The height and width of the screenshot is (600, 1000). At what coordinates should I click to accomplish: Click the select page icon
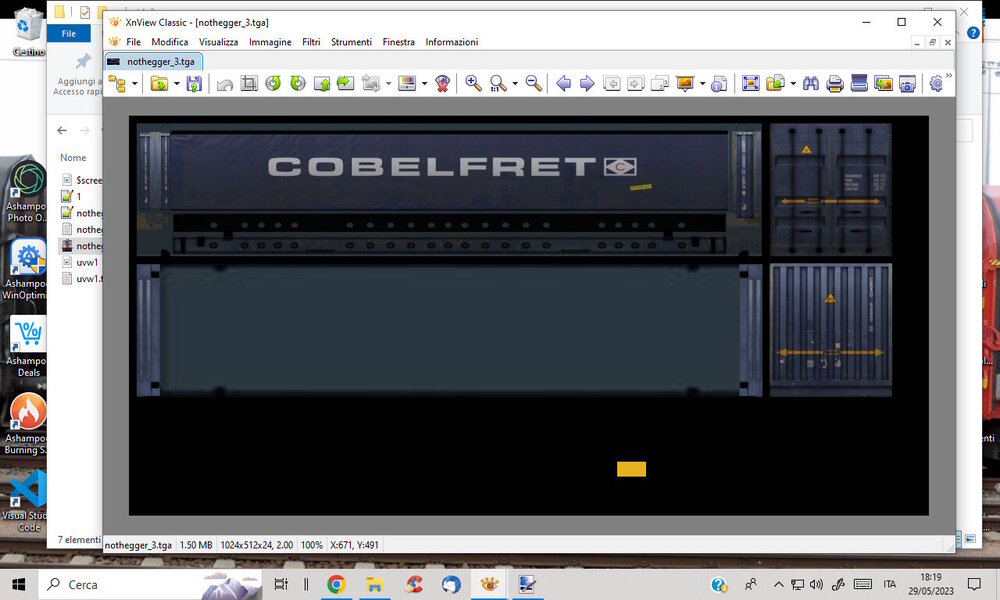click(660, 84)
